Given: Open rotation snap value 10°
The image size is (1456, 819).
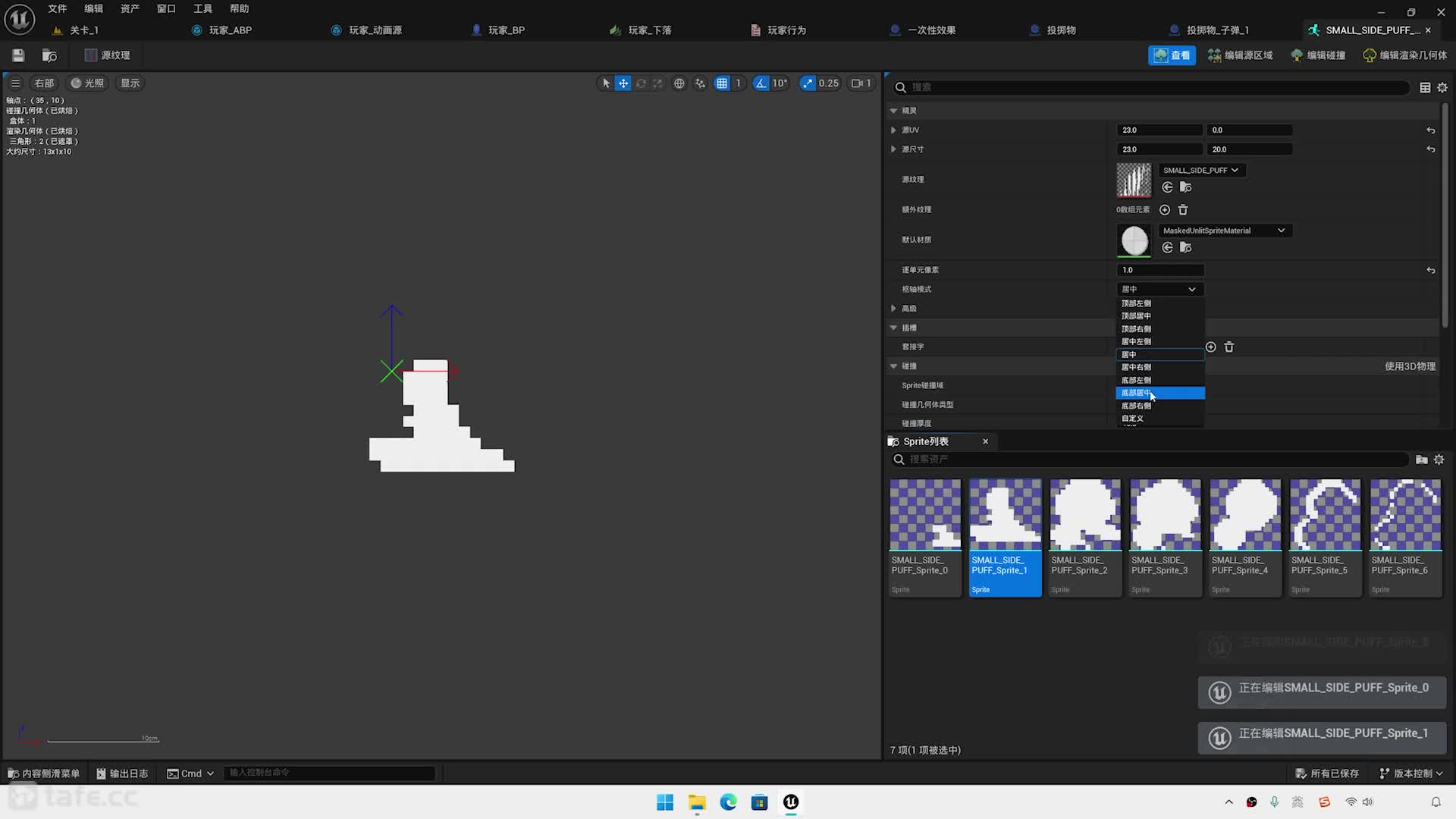Looking at the screenshot, I should coord(780,83).
